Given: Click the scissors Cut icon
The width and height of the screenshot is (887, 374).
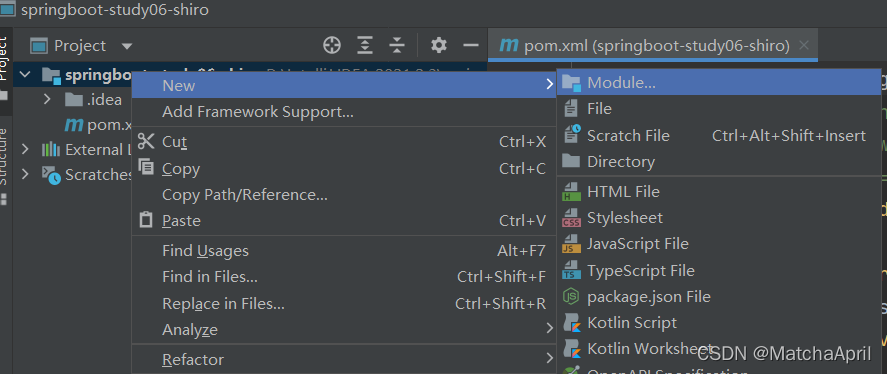Looking at the screenshot, I should coord(146,140).
